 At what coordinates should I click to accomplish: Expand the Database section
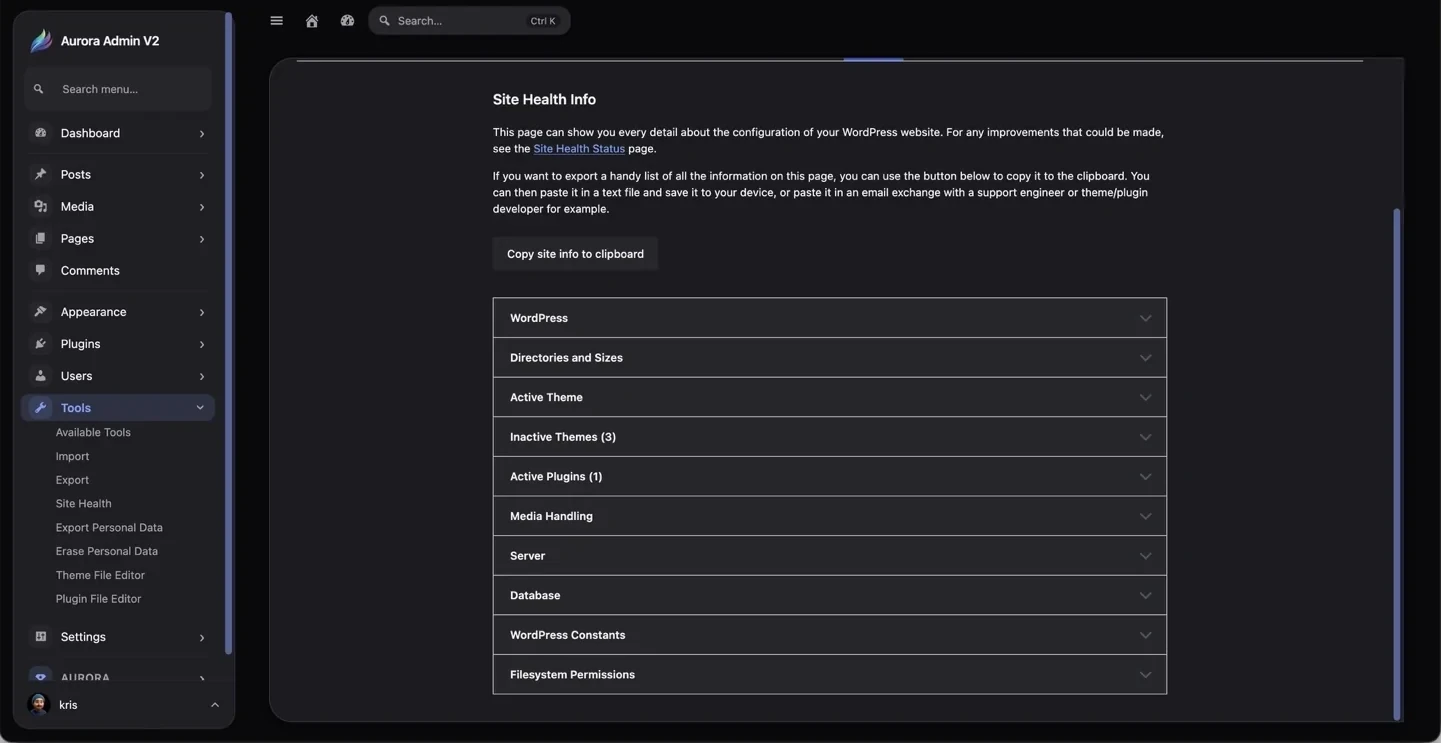[x=829, y=595]
